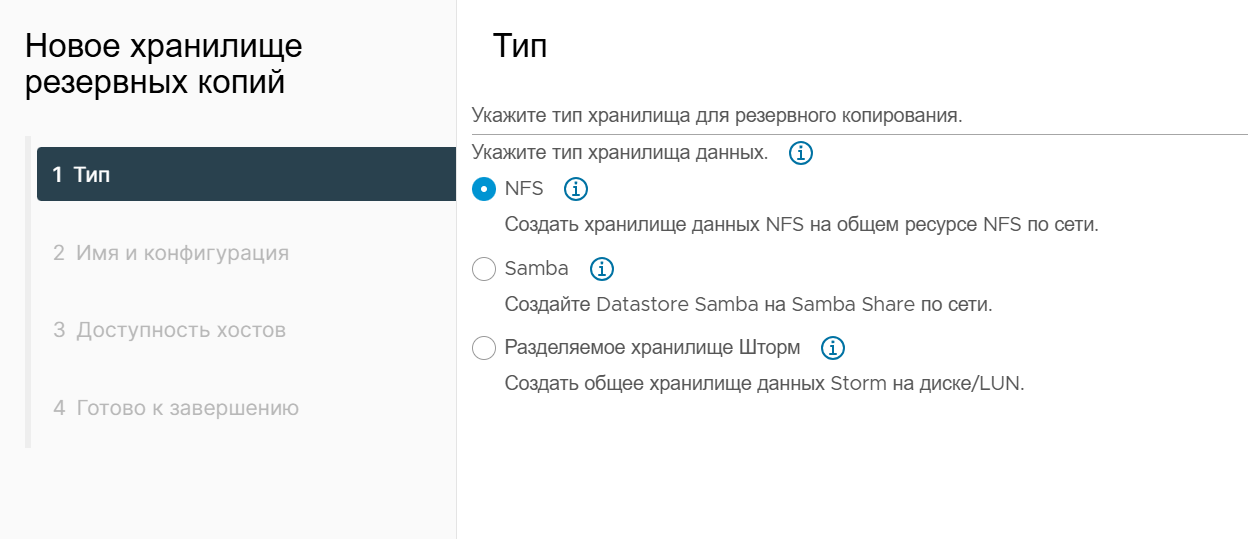Click the Разделяемое хранилище Шторм label
The image size is (1248, 539).
click(x=653, y=348)
